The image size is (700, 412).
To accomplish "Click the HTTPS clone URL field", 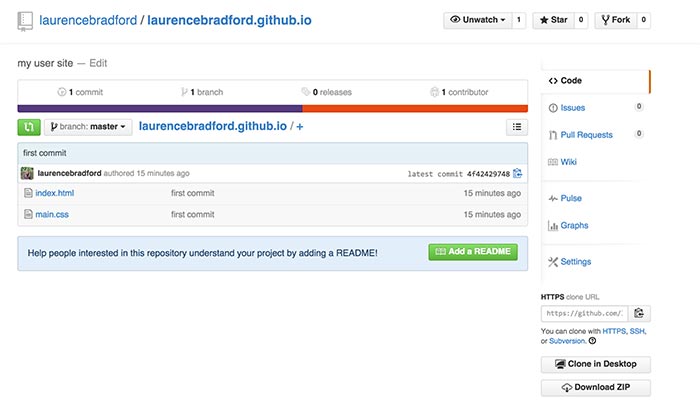I will click(585, 313).
